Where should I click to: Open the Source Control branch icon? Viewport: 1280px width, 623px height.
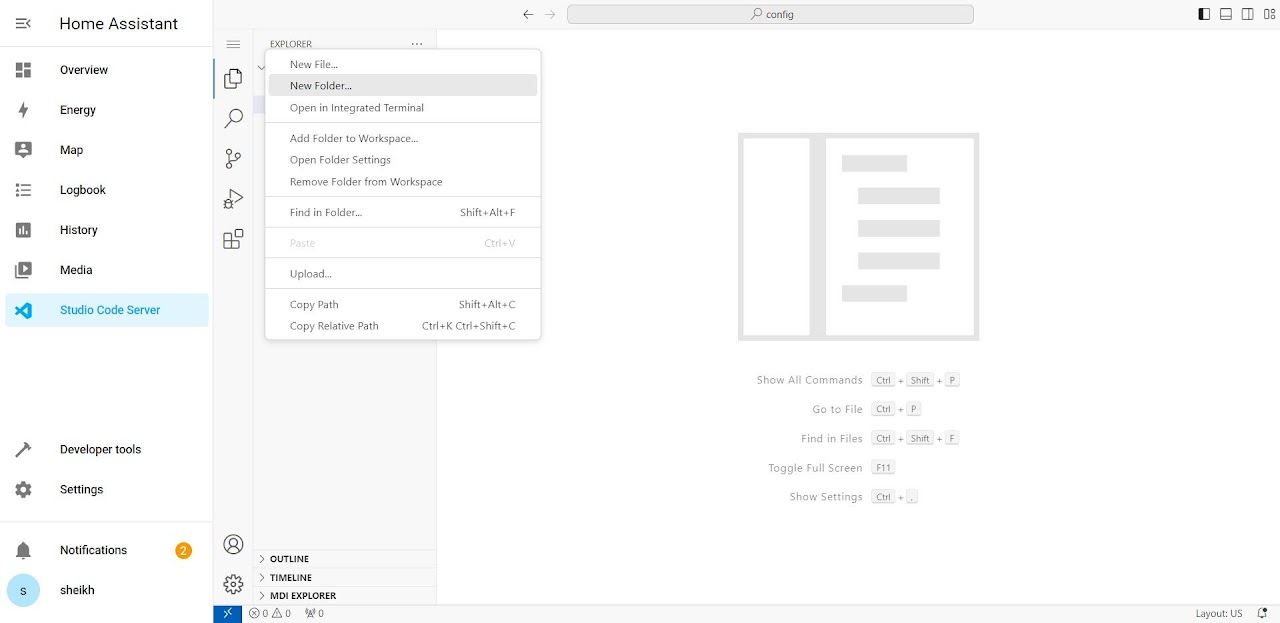click(x=233, y=159)
